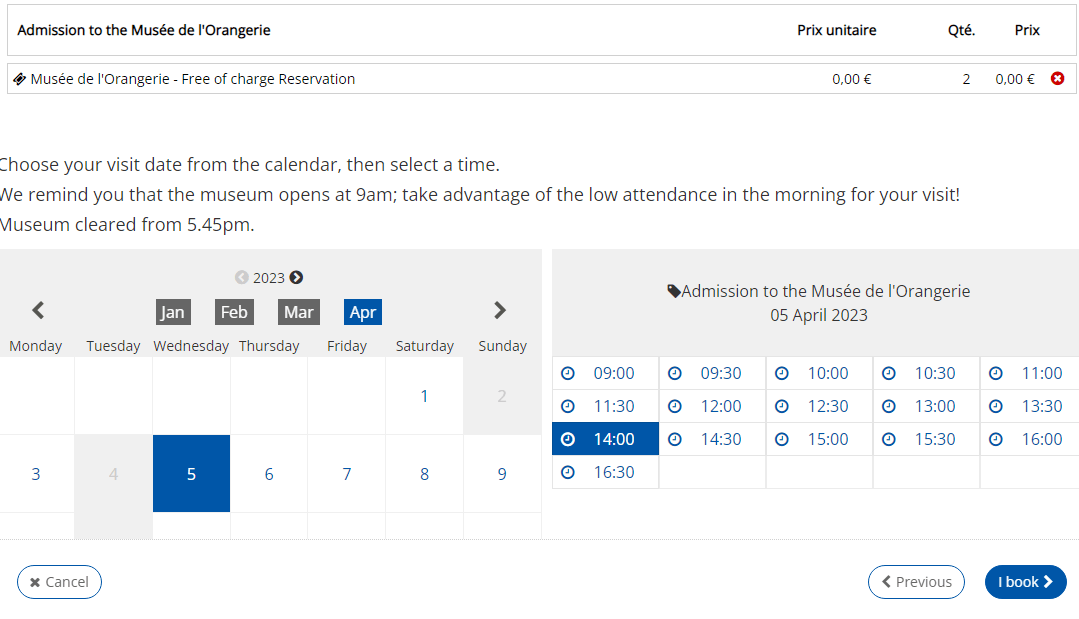Select April 8 on the calendar
The height and width of the screenshot is (619, 1079).
(x=424, y=474)
